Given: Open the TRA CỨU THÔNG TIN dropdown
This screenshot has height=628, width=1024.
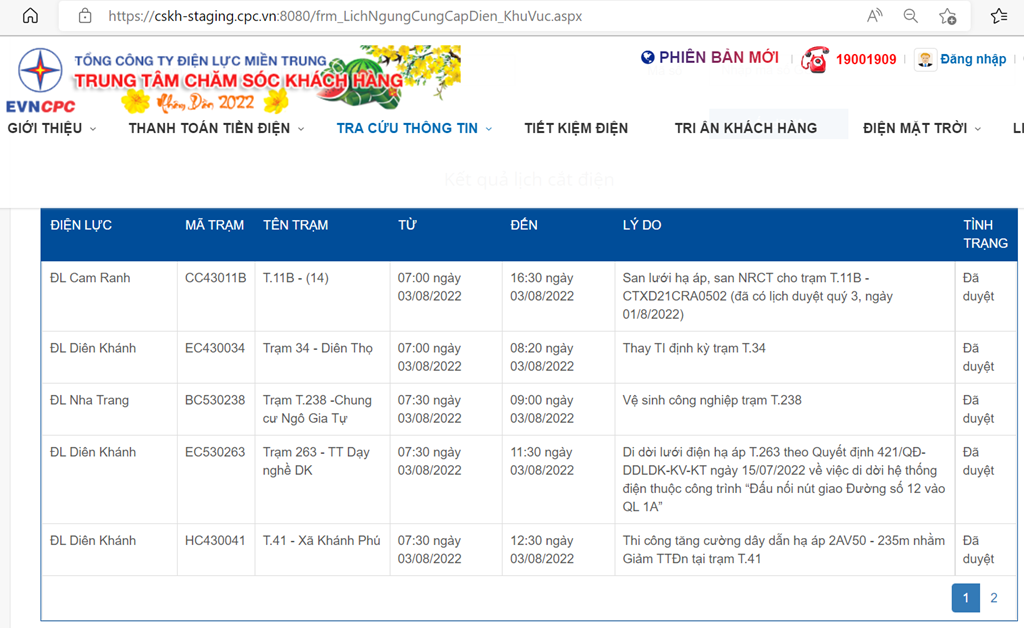Looking at the screenshot, I should coord(414,128).
